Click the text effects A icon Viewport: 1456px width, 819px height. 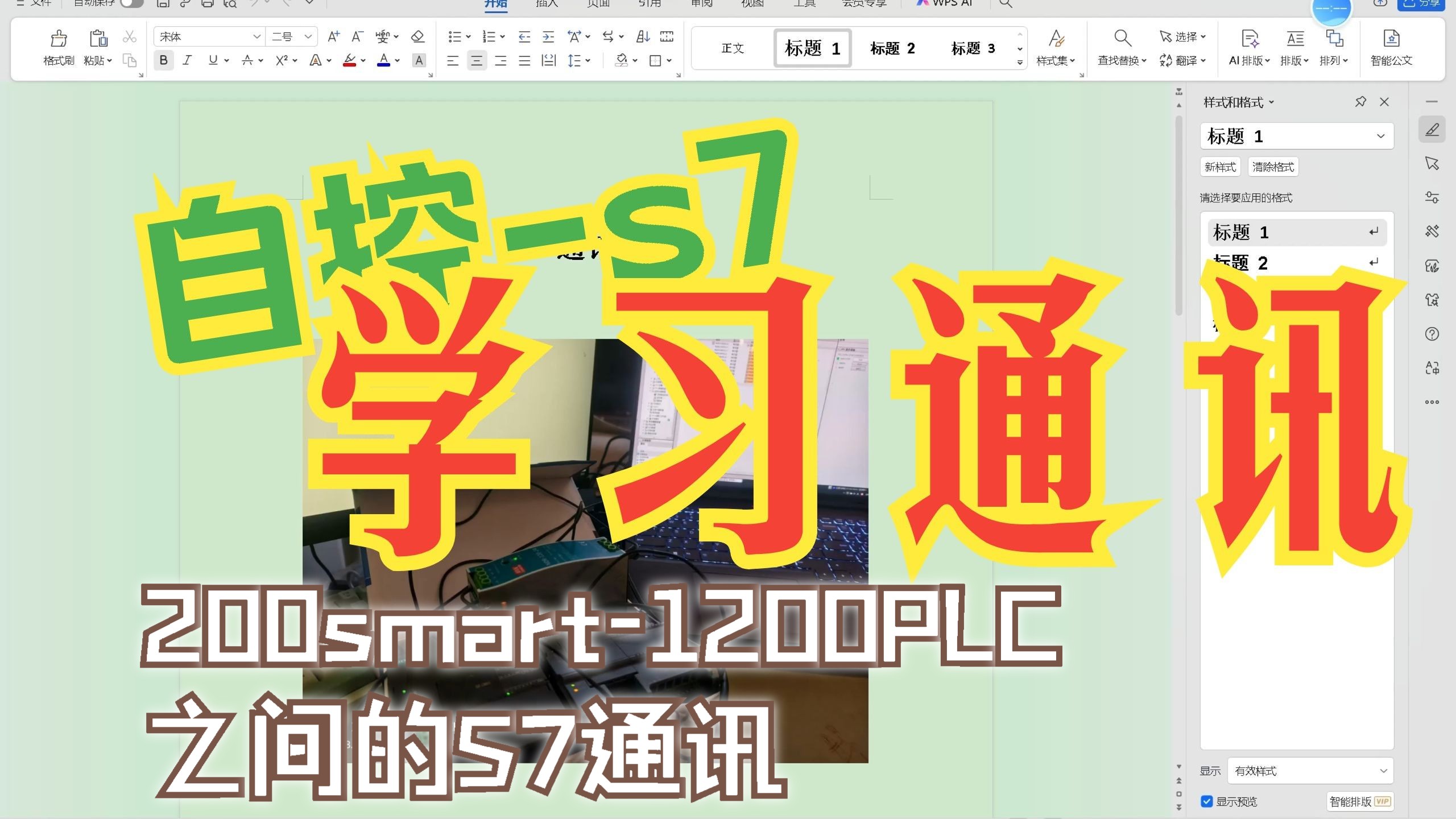316,60
